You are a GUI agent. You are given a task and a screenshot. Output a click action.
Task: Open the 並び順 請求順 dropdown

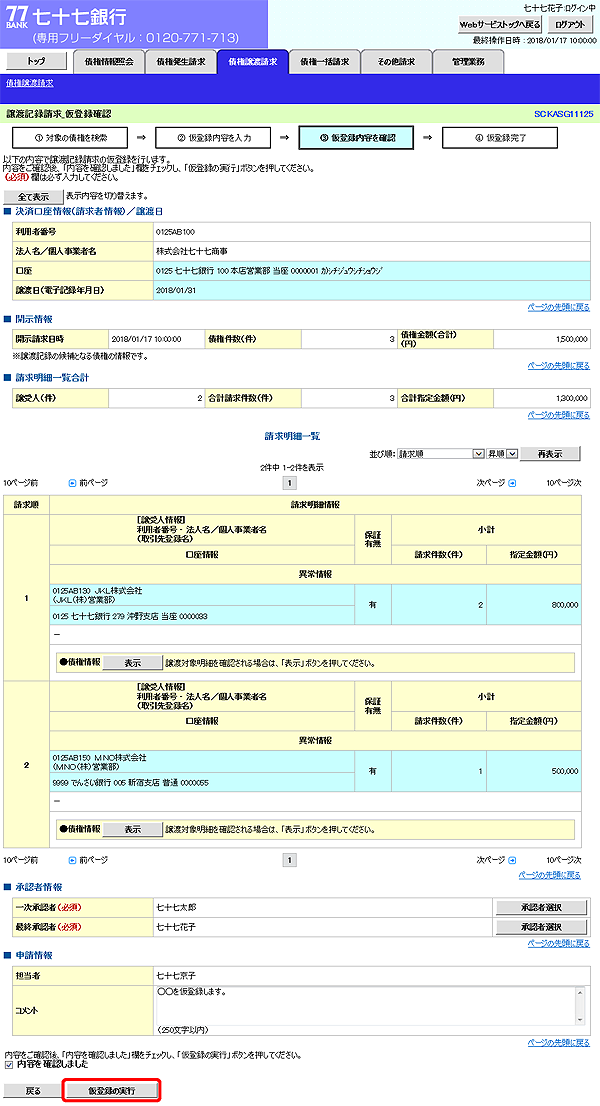click(x=441, y=454)
